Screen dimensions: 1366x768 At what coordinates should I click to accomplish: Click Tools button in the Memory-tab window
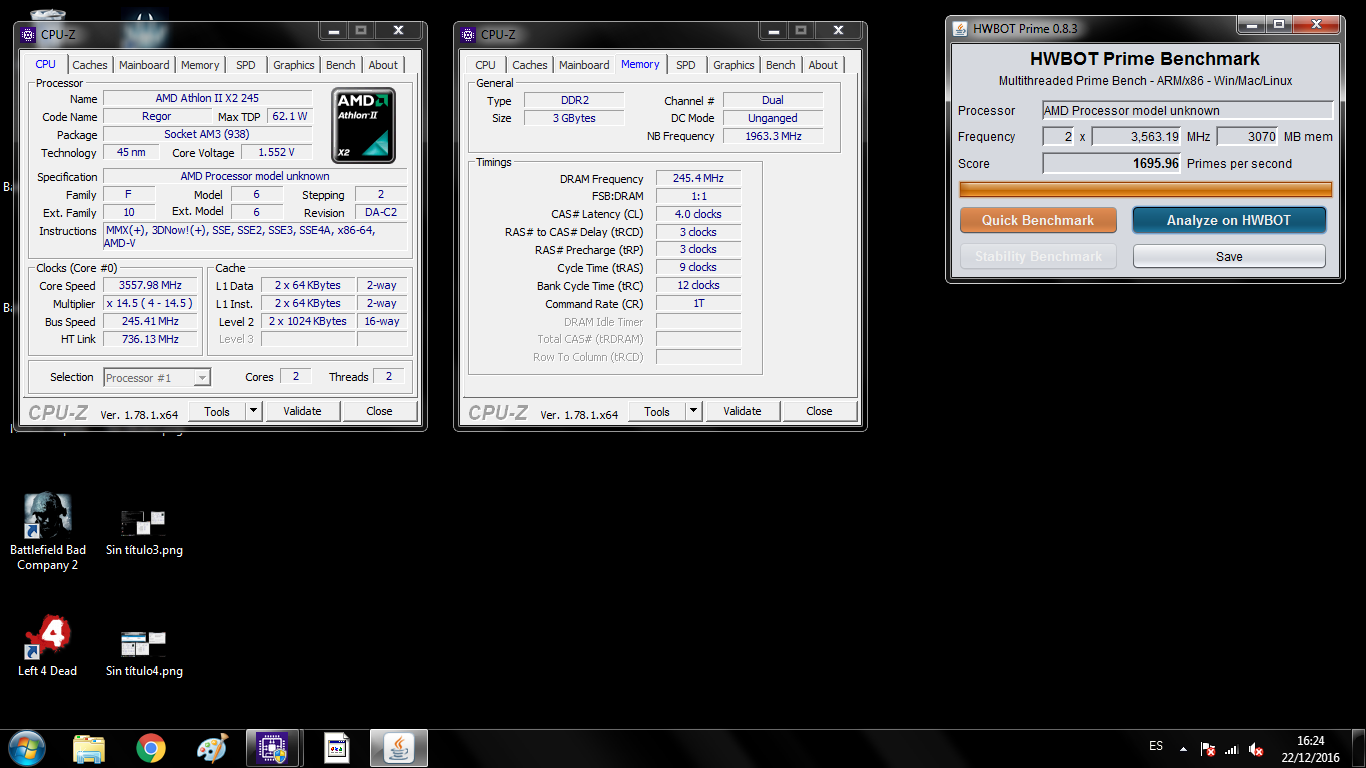pyautogui.click(x=657, y=411)
